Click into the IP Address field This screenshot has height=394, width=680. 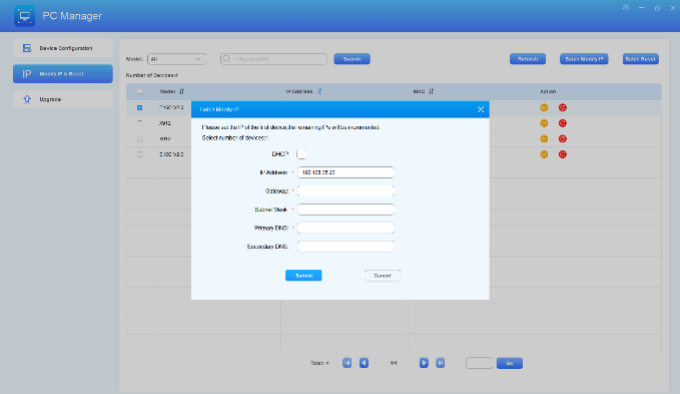(346, 172)
